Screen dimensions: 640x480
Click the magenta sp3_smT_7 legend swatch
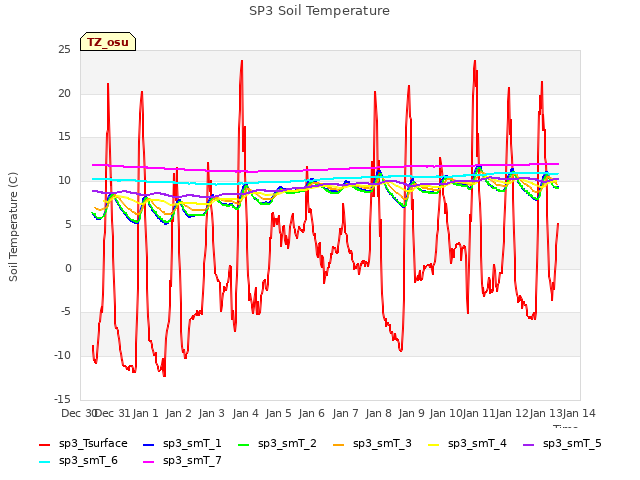(x=149, y=462)
